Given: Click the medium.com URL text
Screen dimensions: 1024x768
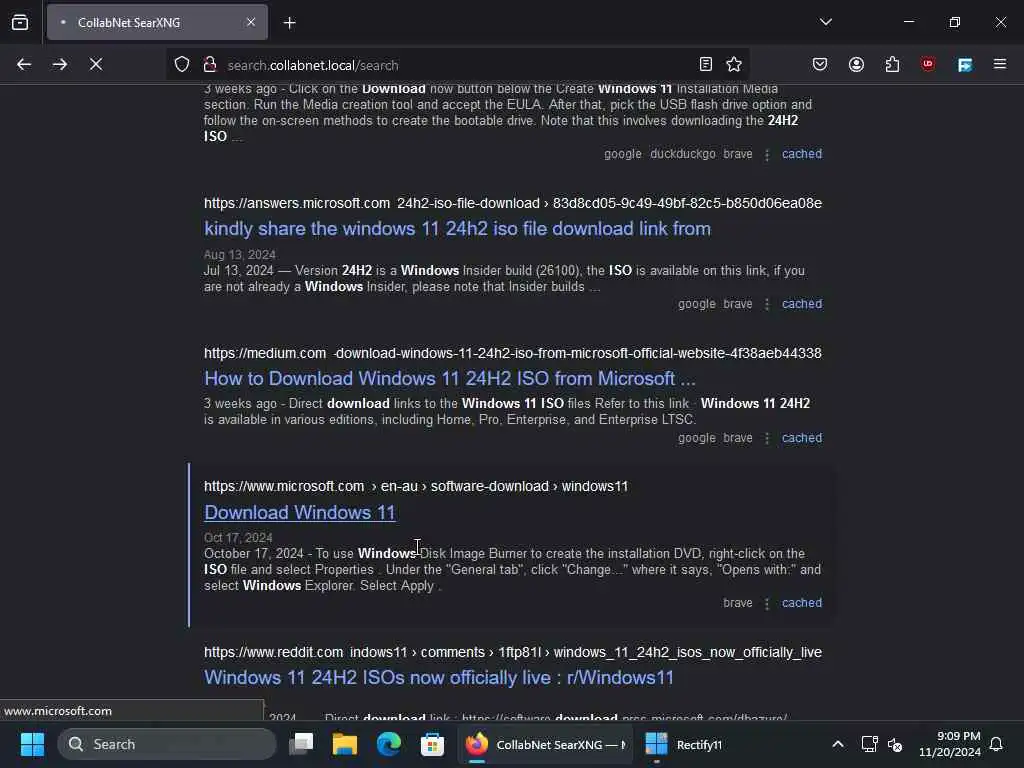Looking at the screenshot, I should pos(513,353).
